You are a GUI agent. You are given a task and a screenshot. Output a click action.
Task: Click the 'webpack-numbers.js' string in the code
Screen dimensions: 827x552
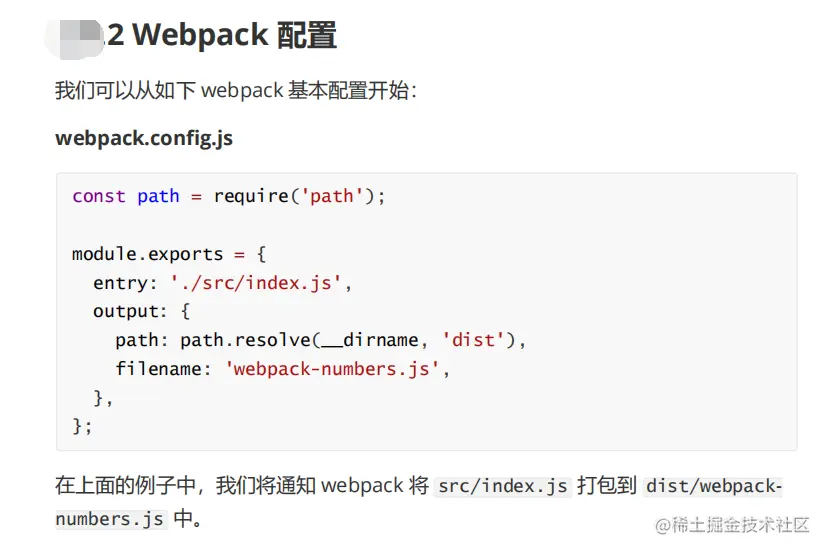332,369
